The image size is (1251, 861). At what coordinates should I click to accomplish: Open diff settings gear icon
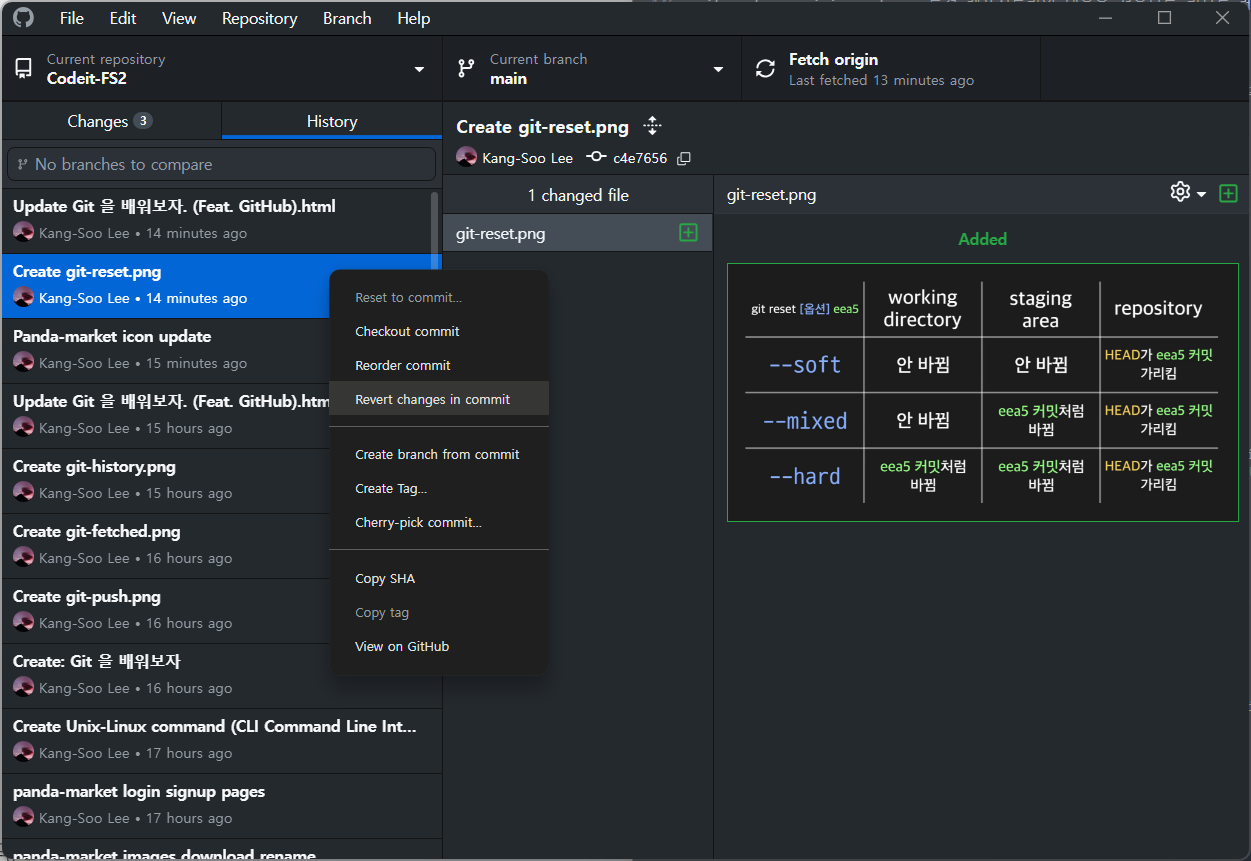[x=1180, y=192]
